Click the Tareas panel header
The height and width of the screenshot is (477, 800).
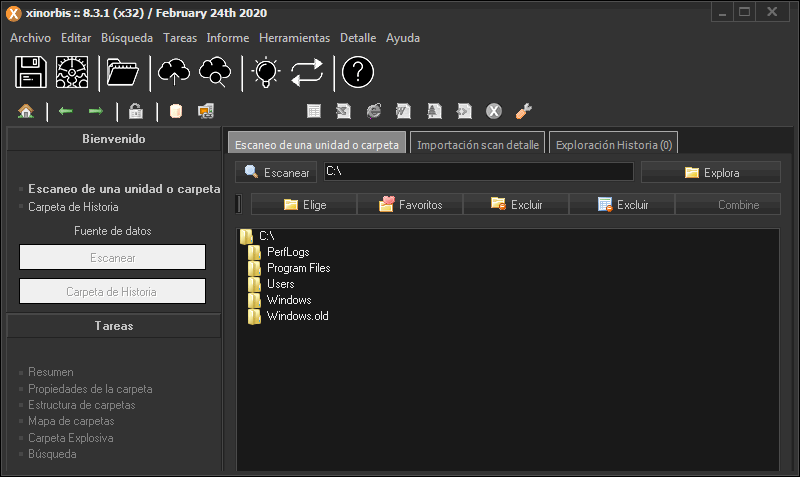coord(114,325)
